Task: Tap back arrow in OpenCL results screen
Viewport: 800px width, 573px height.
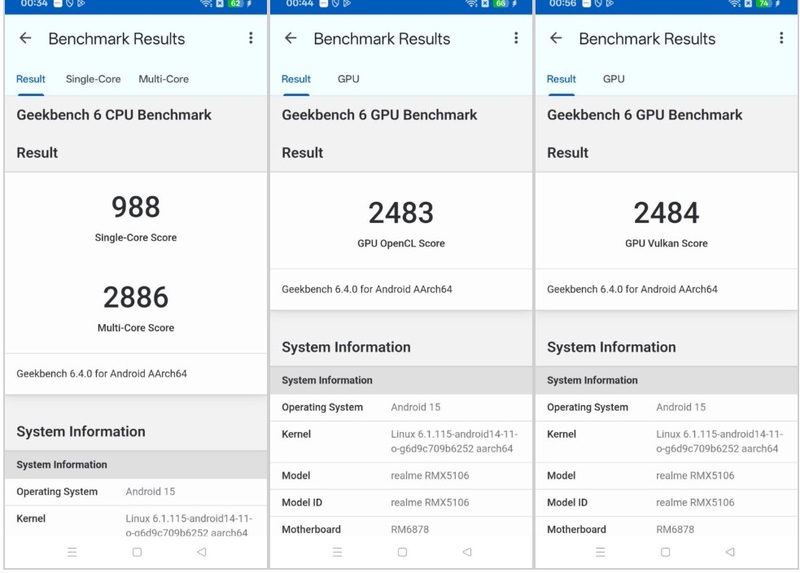Action: pos(290,38)
